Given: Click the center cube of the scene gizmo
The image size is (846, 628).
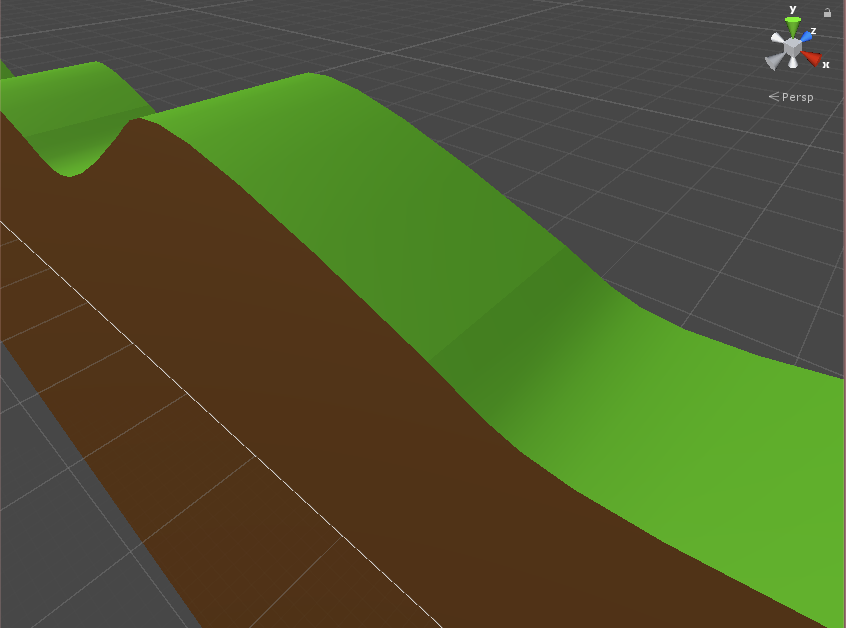Looking at the screenshot, I should (793, 46).
